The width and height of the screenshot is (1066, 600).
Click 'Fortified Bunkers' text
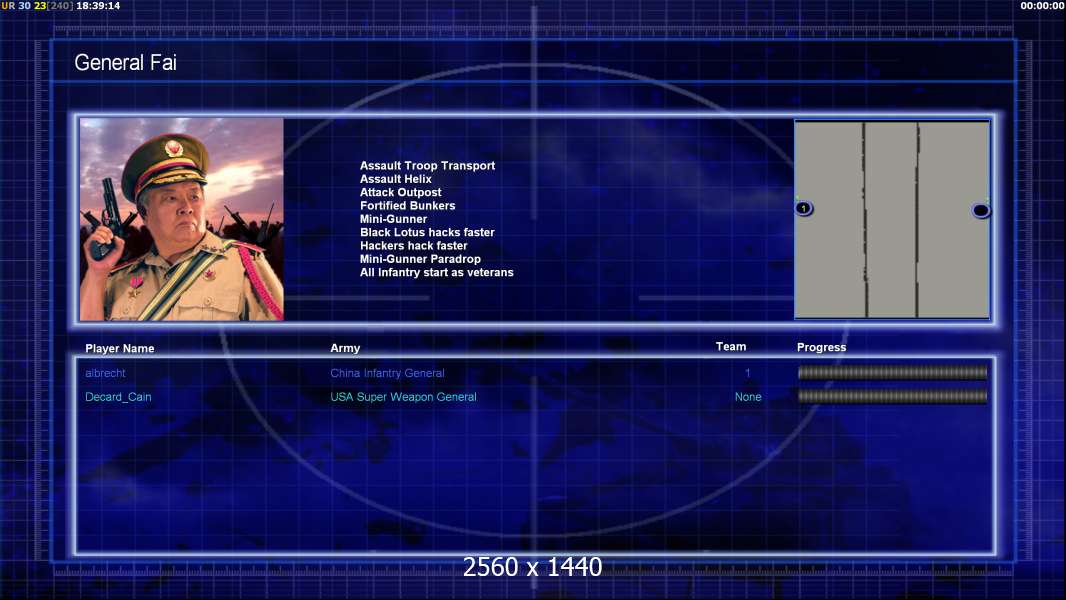[x=408, y=206]
